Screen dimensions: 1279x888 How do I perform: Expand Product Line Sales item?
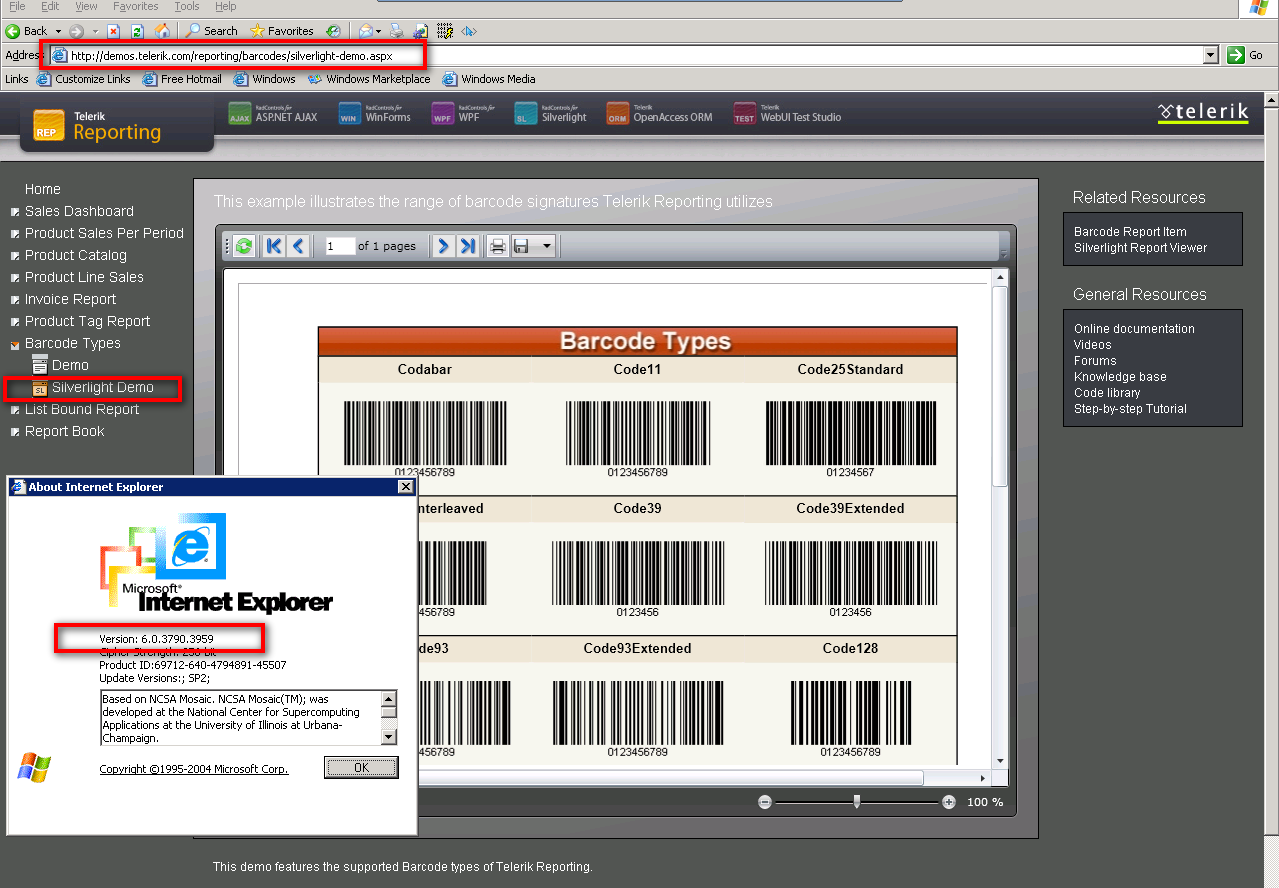[x=14, y=278]
